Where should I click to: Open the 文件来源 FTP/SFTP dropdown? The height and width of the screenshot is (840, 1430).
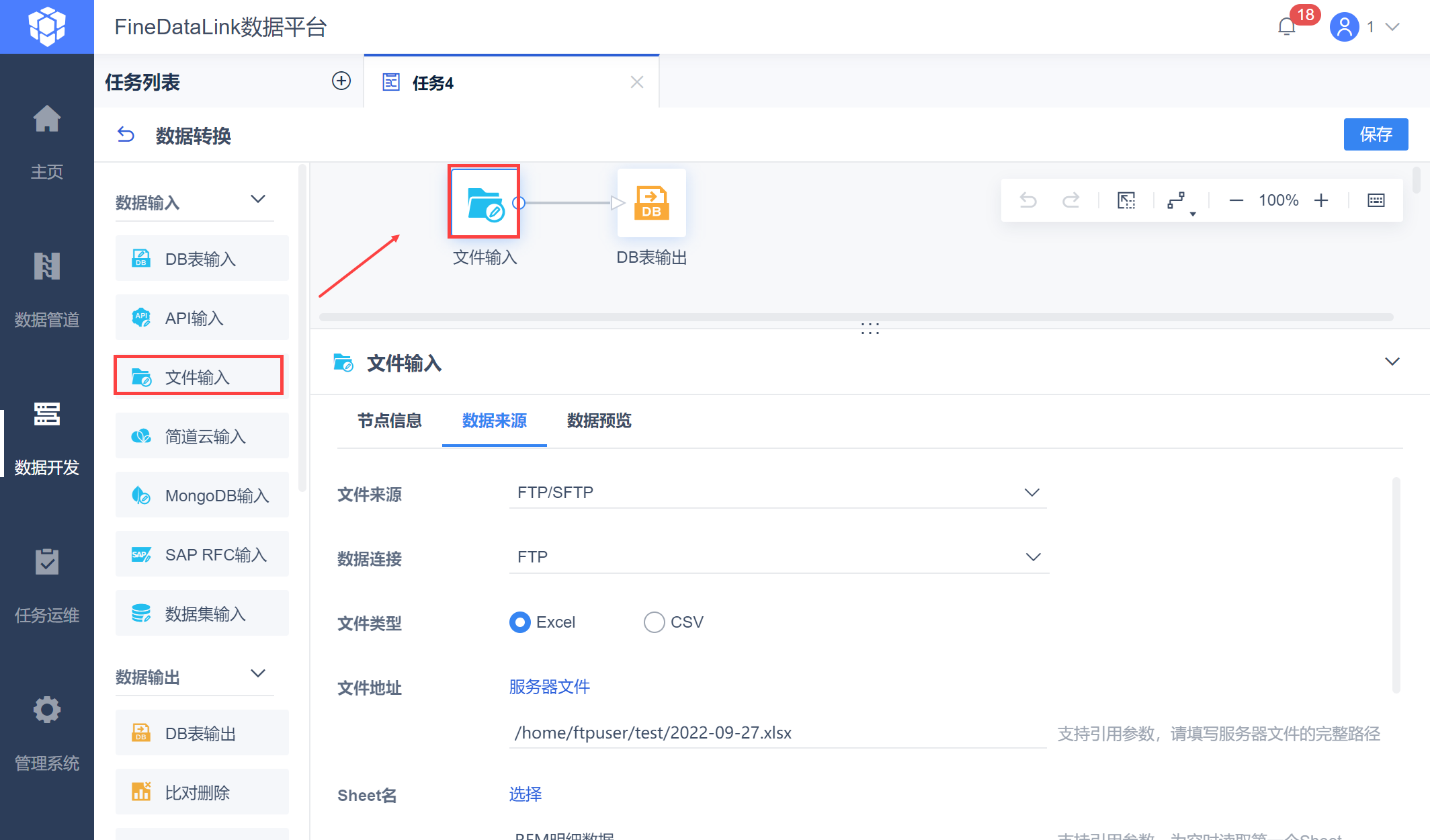(777, 493)
